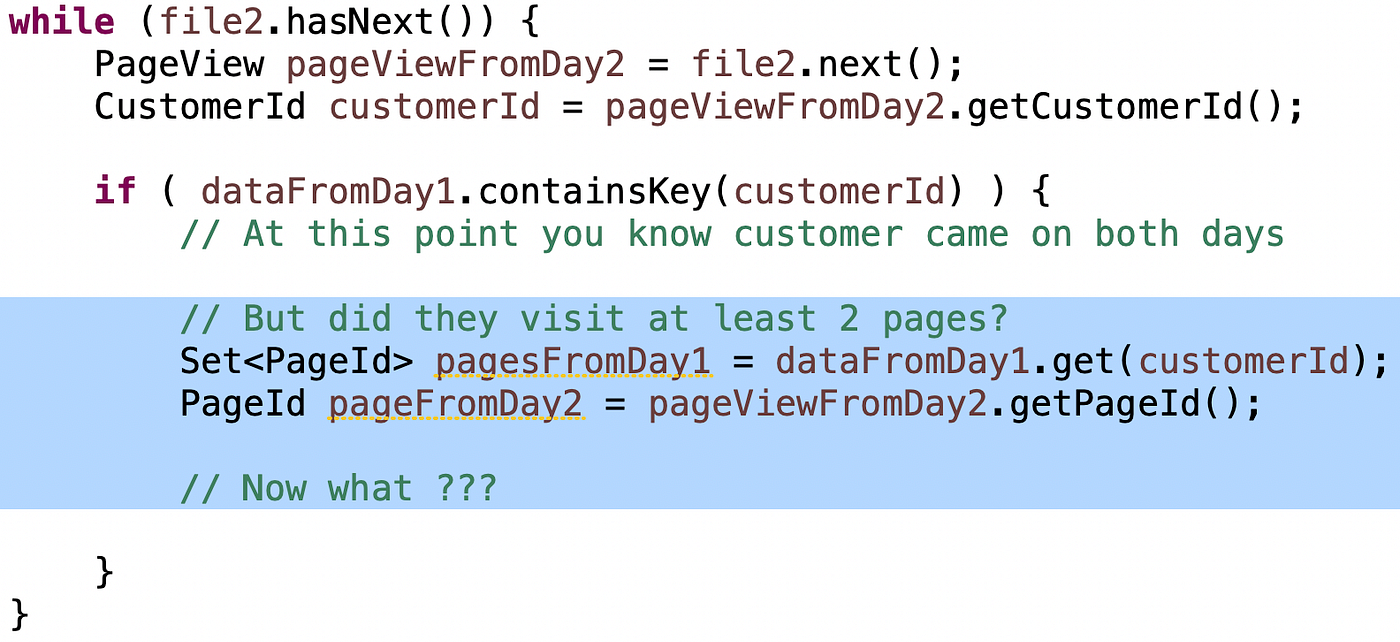Image resolution: width=1400 pixels, height=642 pixels.
Task: Click the 'pageViewFromDay2' variable declaration
Action: click(x=456, y=64)
